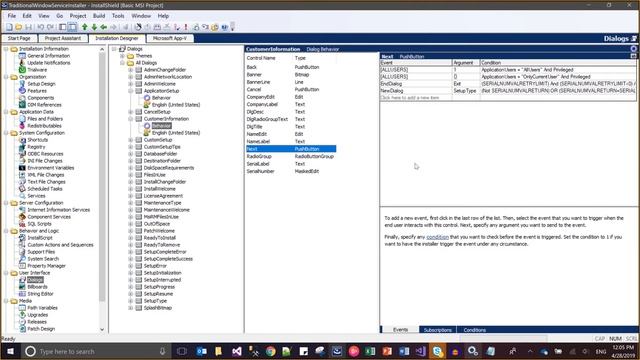
Task: Collapse the Organization folder
Action: [6, 77]
